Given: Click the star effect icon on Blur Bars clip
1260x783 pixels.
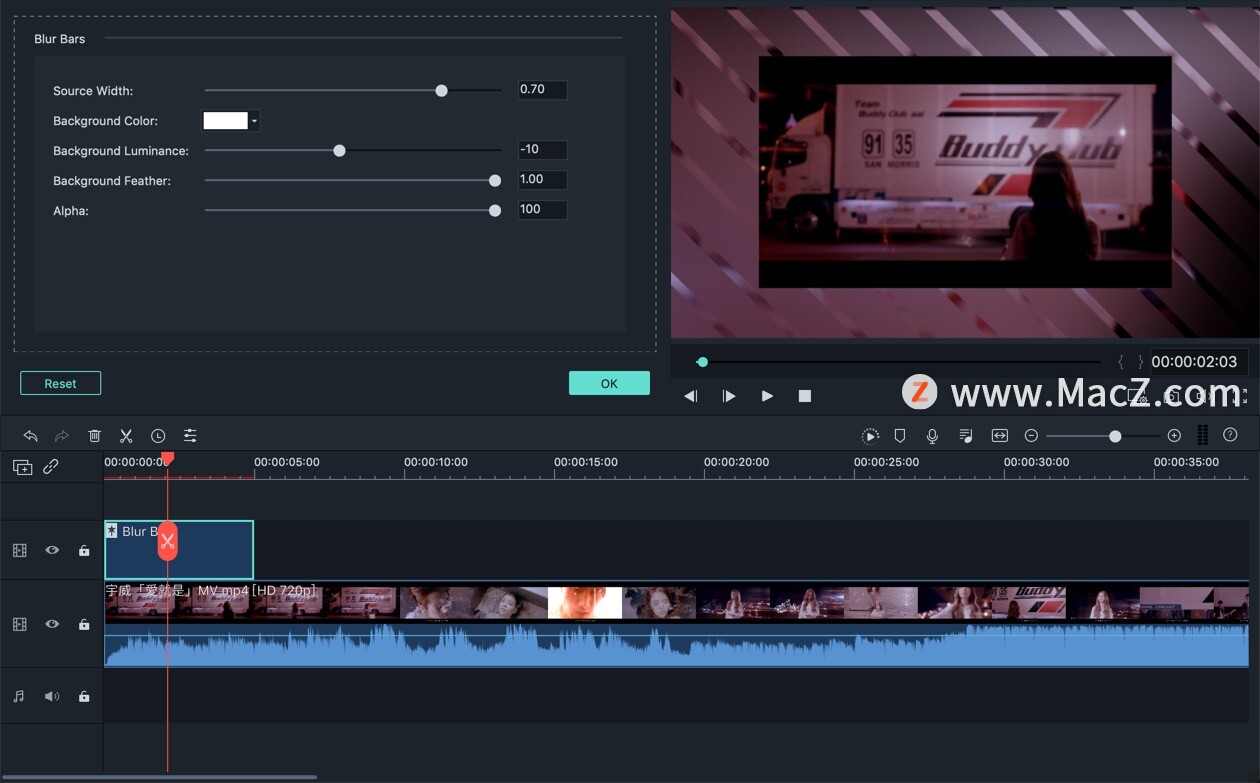Looking at the screenshot, I should point(112,531).
